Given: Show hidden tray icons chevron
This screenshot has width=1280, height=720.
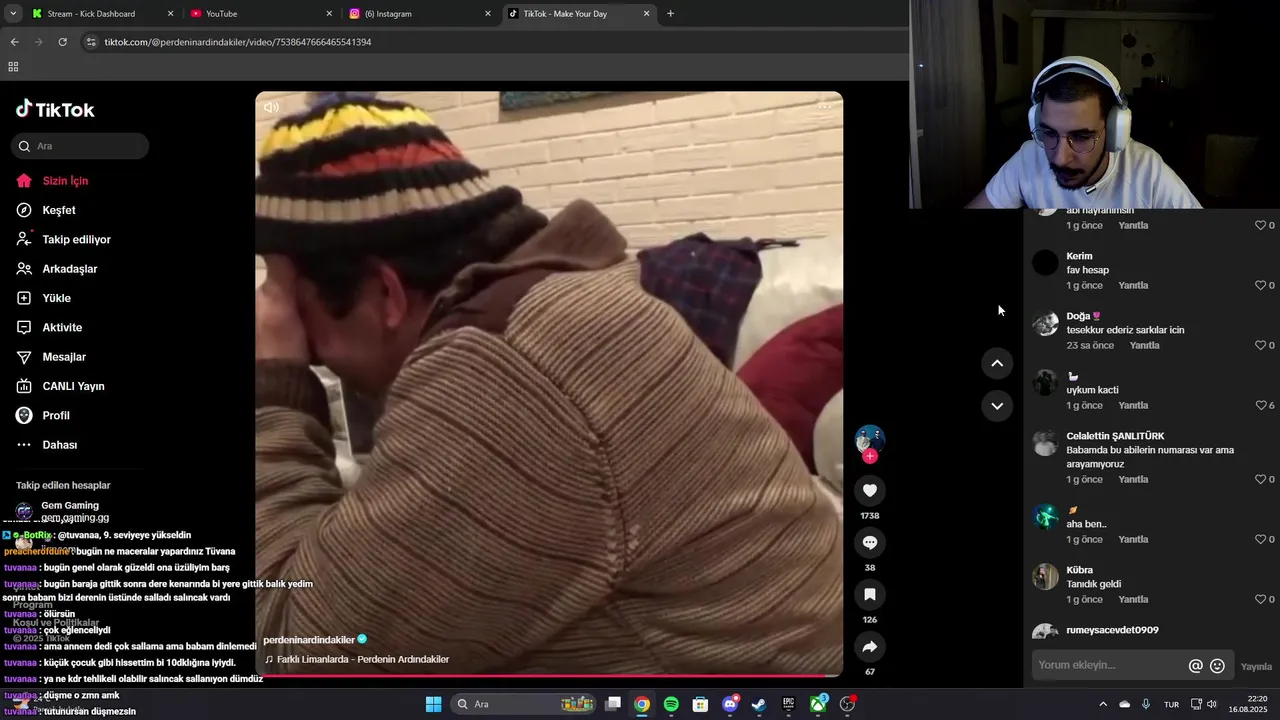Looking at the screenshot, I should click(1103, 704).
